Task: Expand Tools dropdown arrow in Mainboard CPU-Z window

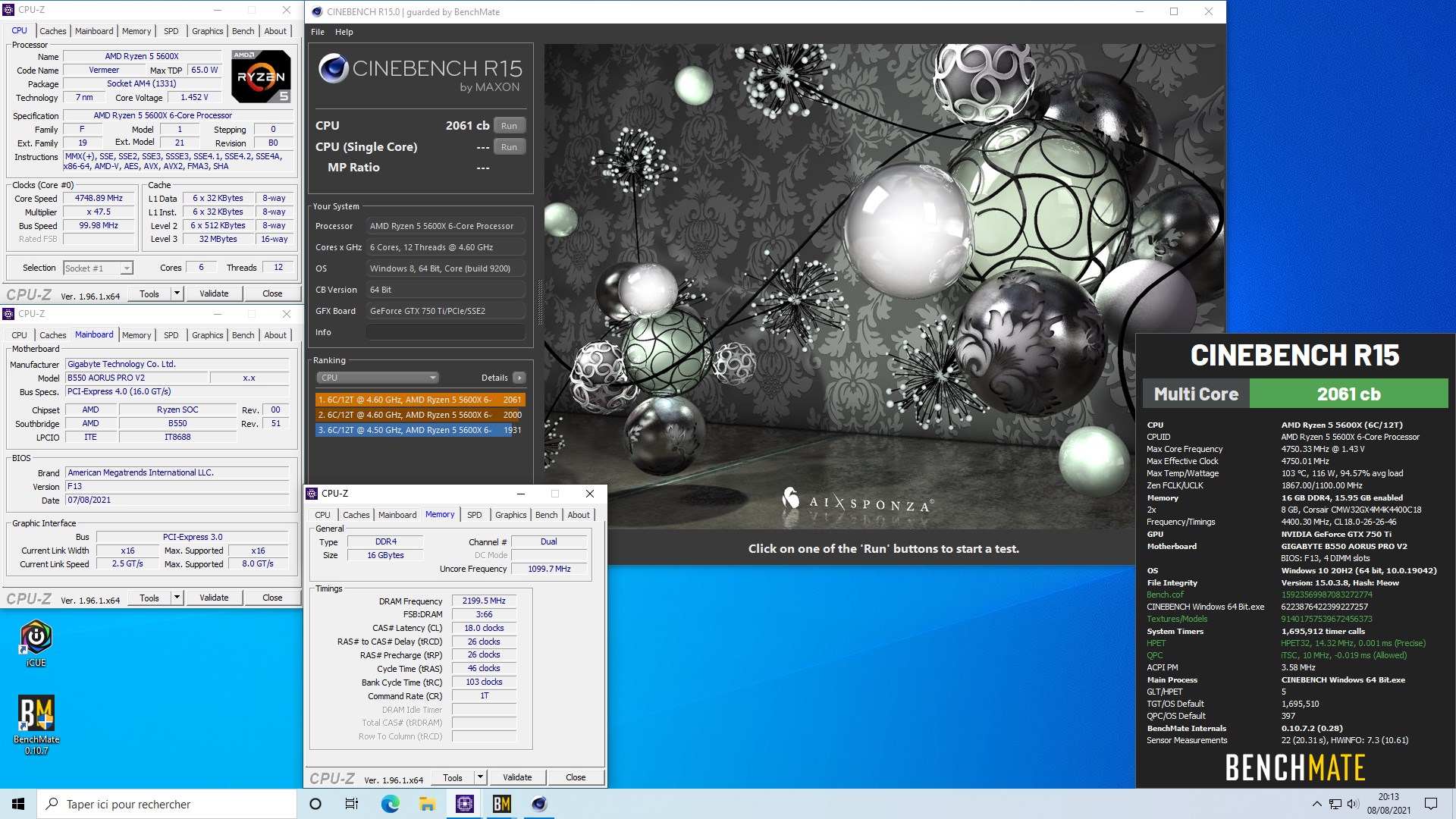Action: [x=177, y=598]
